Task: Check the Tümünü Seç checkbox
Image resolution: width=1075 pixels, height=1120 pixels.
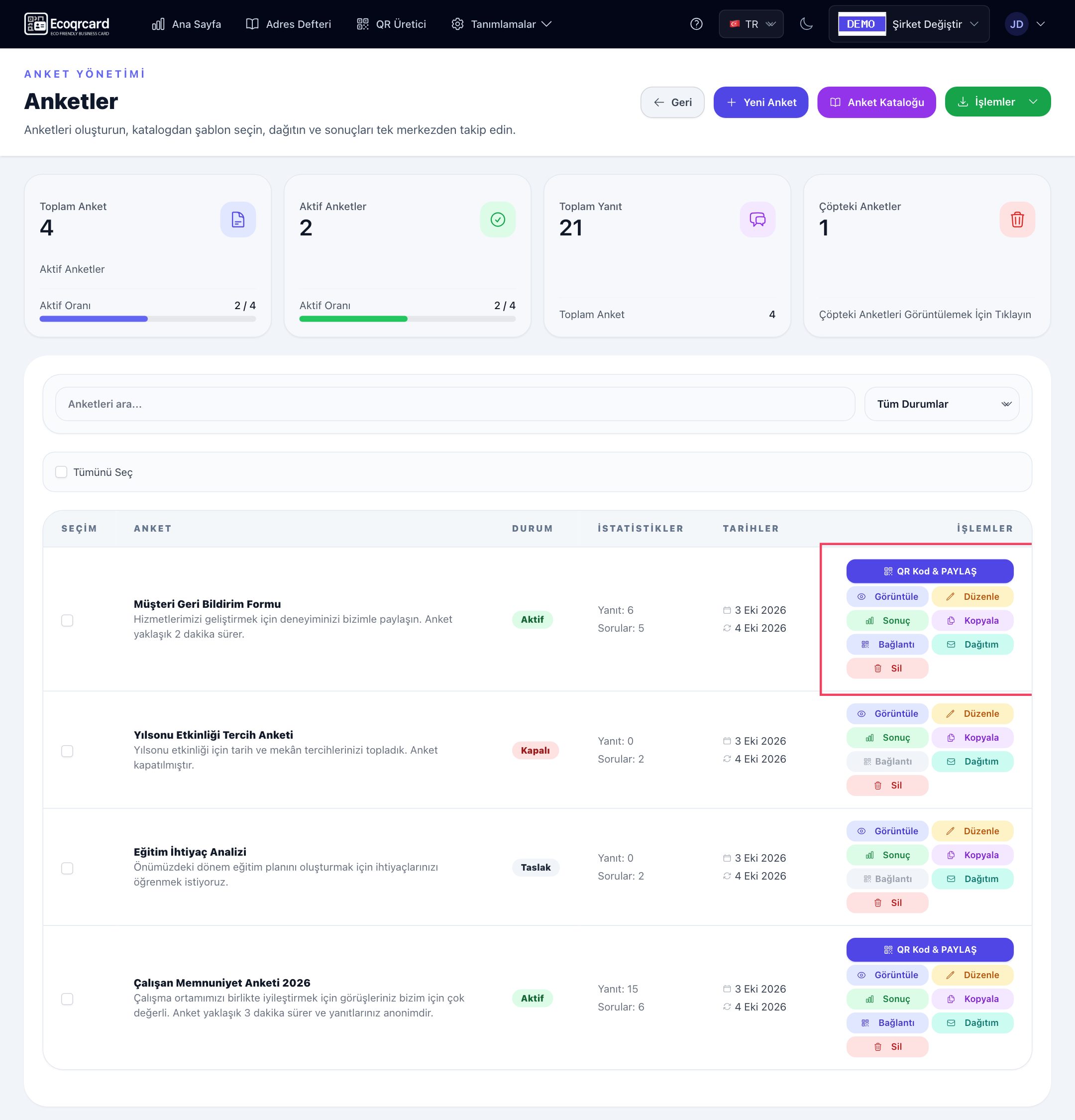Action: coord(61,472)
